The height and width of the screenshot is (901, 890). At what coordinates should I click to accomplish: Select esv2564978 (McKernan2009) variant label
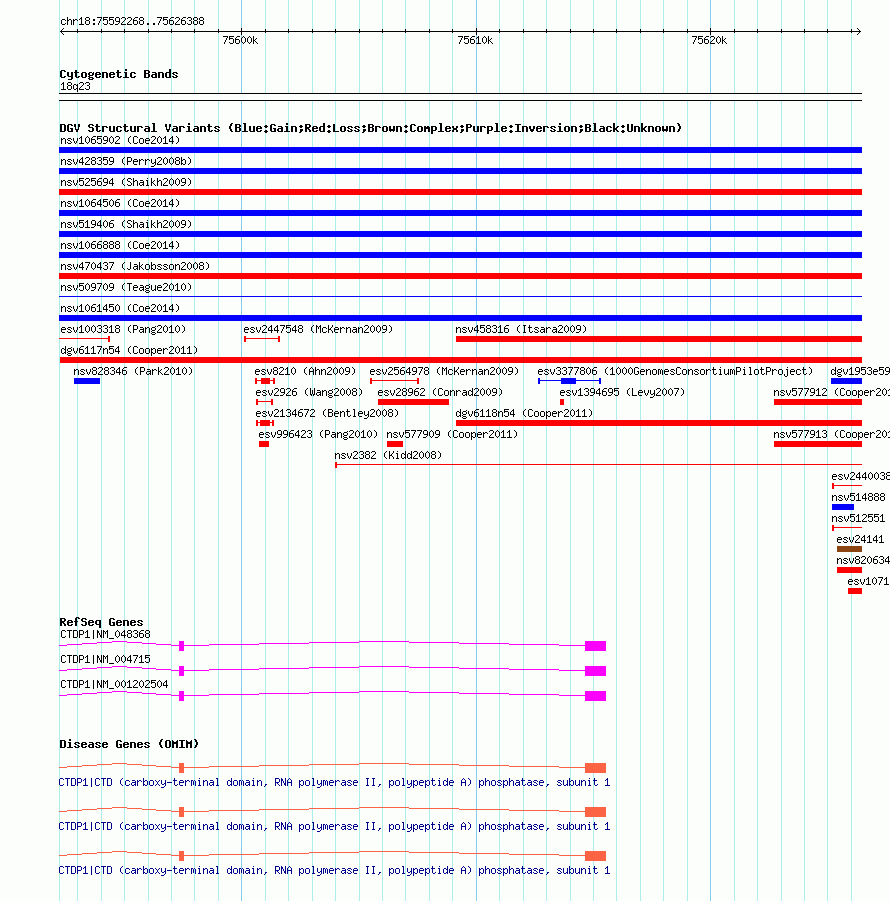point(444,371)
